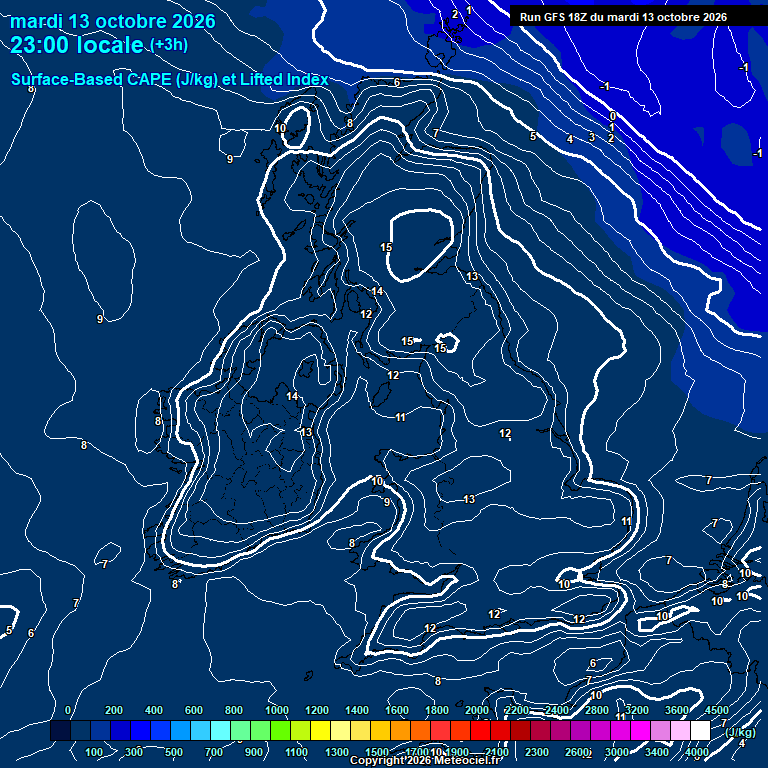Viewport: 768px width, 768px height.
Task: Click the Run GFS 18Z header banner
Action: (636, 16)
